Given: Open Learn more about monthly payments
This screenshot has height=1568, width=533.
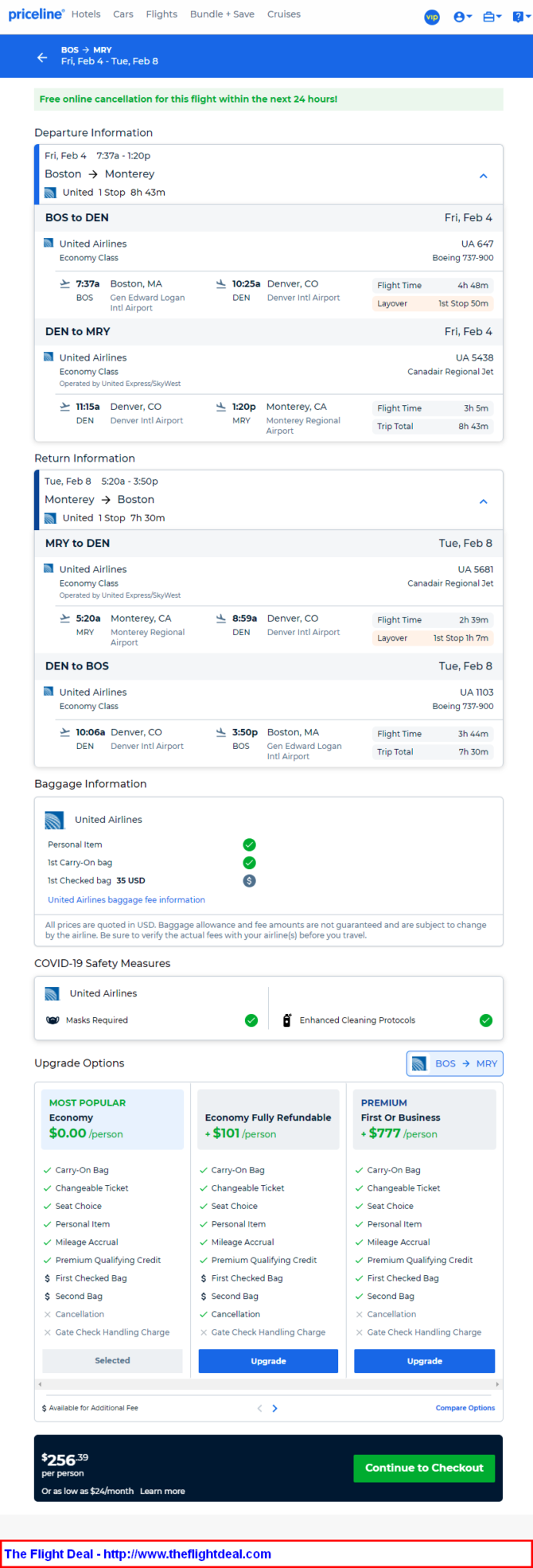Looking at the screenshot, I should 162,1492.
